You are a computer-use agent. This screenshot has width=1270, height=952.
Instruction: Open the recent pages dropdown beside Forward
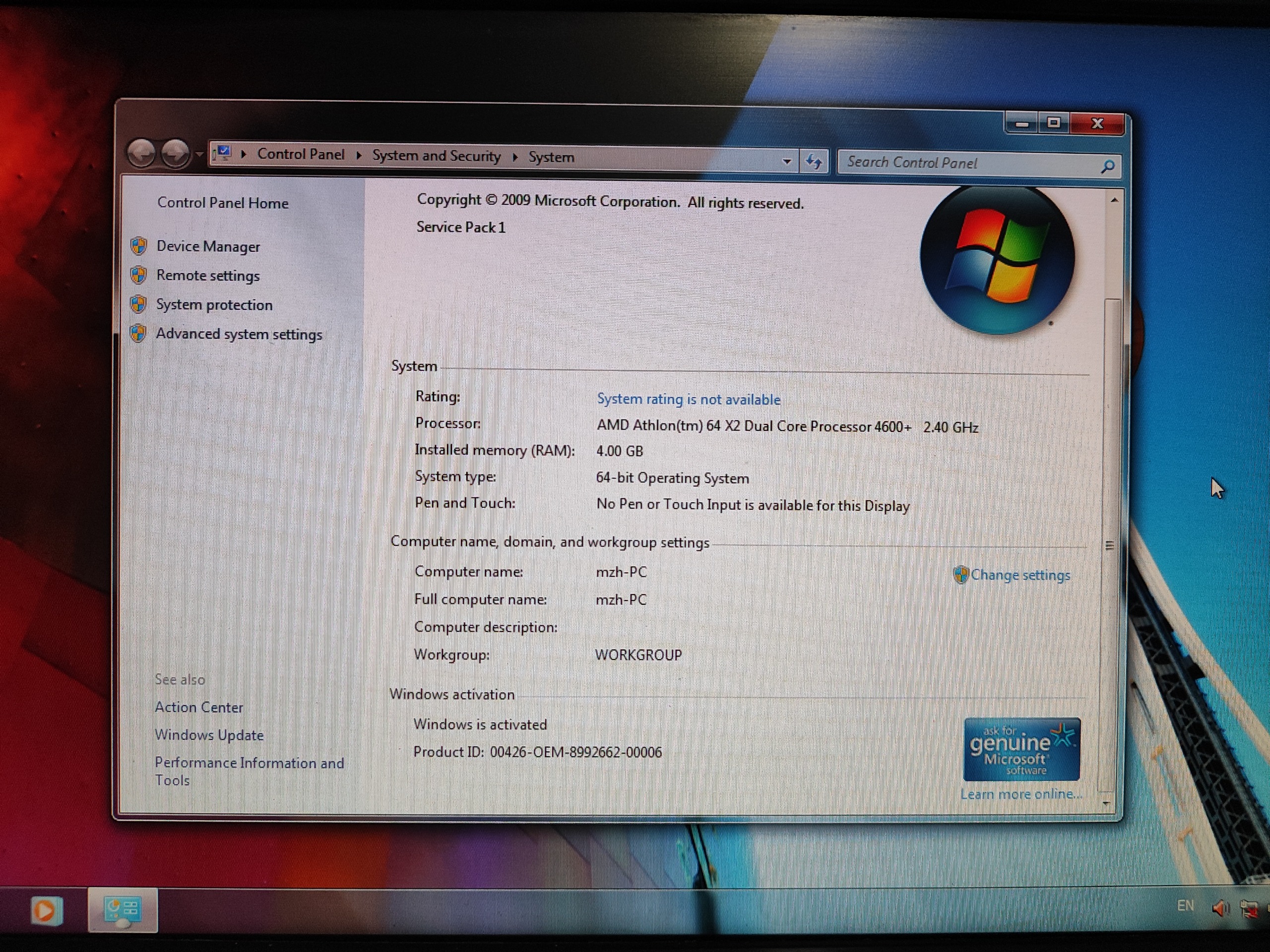(x=199, y=154)
